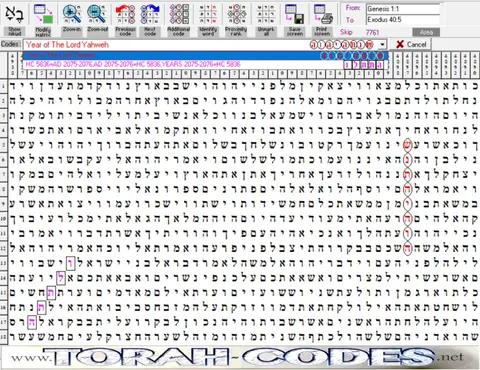Click boxed purple letter in matrix row 13
Screen dimensions: 480x370
[71, 263]
